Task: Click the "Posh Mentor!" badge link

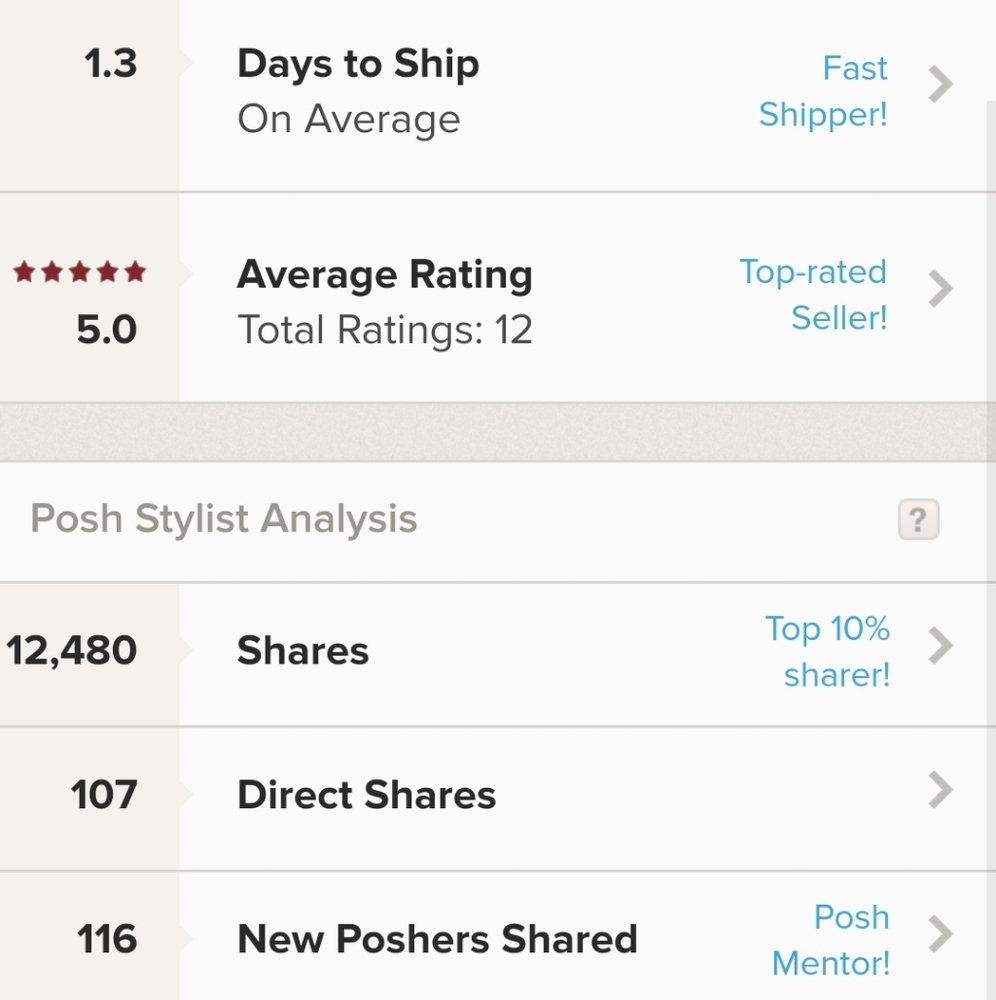Action: click(x=831, y=940)
